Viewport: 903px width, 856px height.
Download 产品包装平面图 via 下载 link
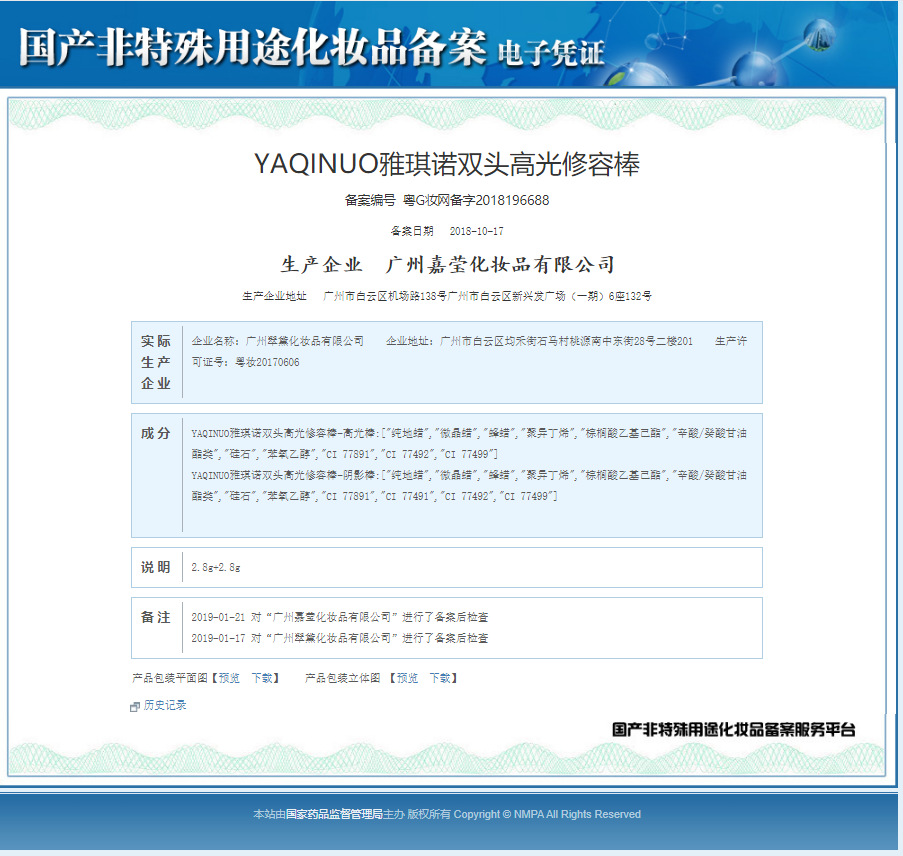point(261,678)
